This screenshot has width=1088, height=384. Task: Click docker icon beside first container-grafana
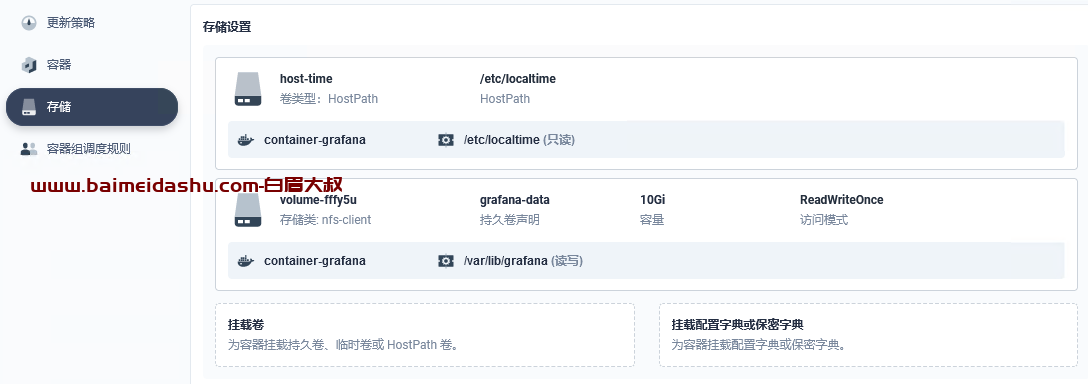(246, 140)
